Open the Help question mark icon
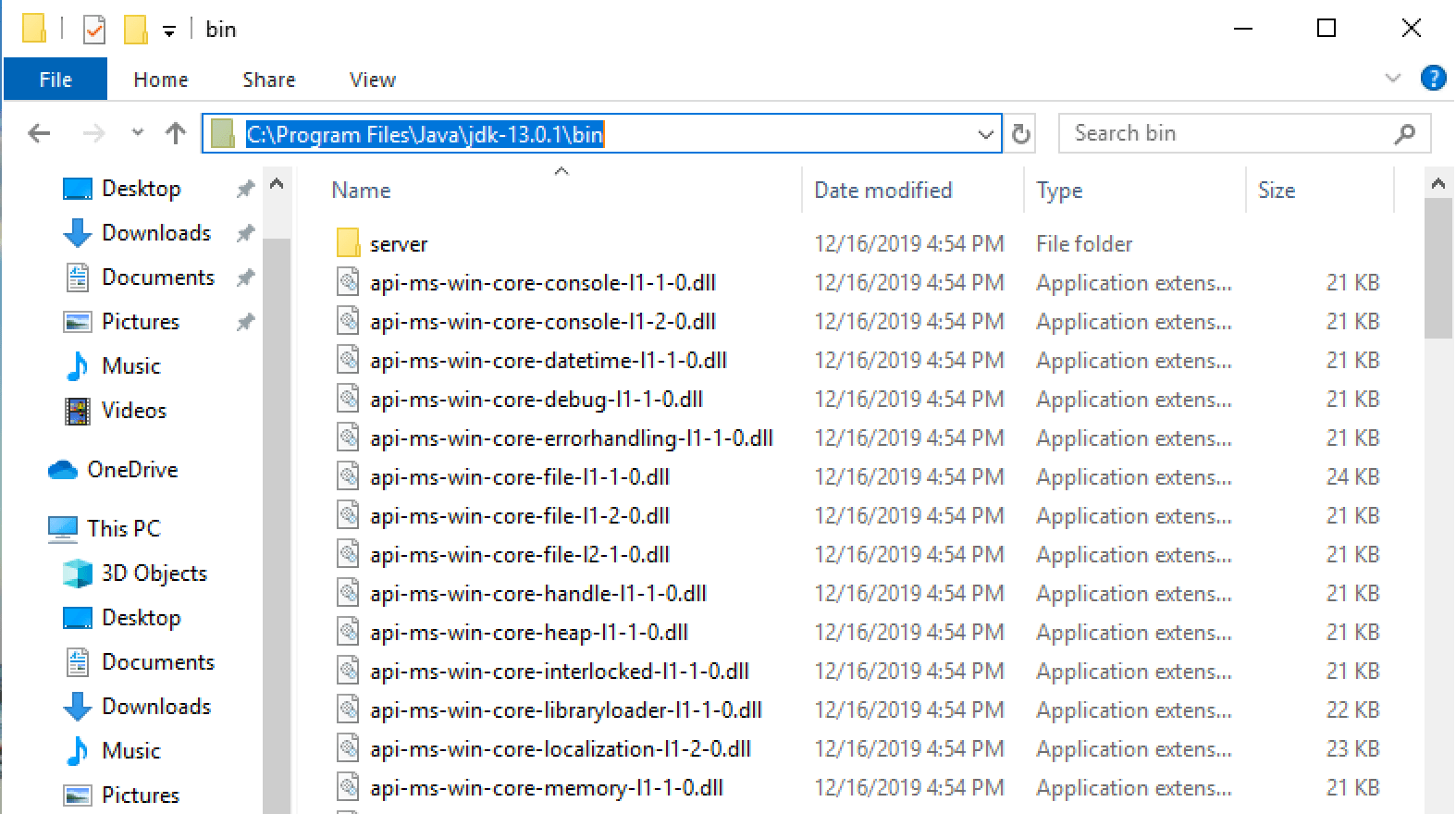1456x814 pixels. (x=1433, y=79)
